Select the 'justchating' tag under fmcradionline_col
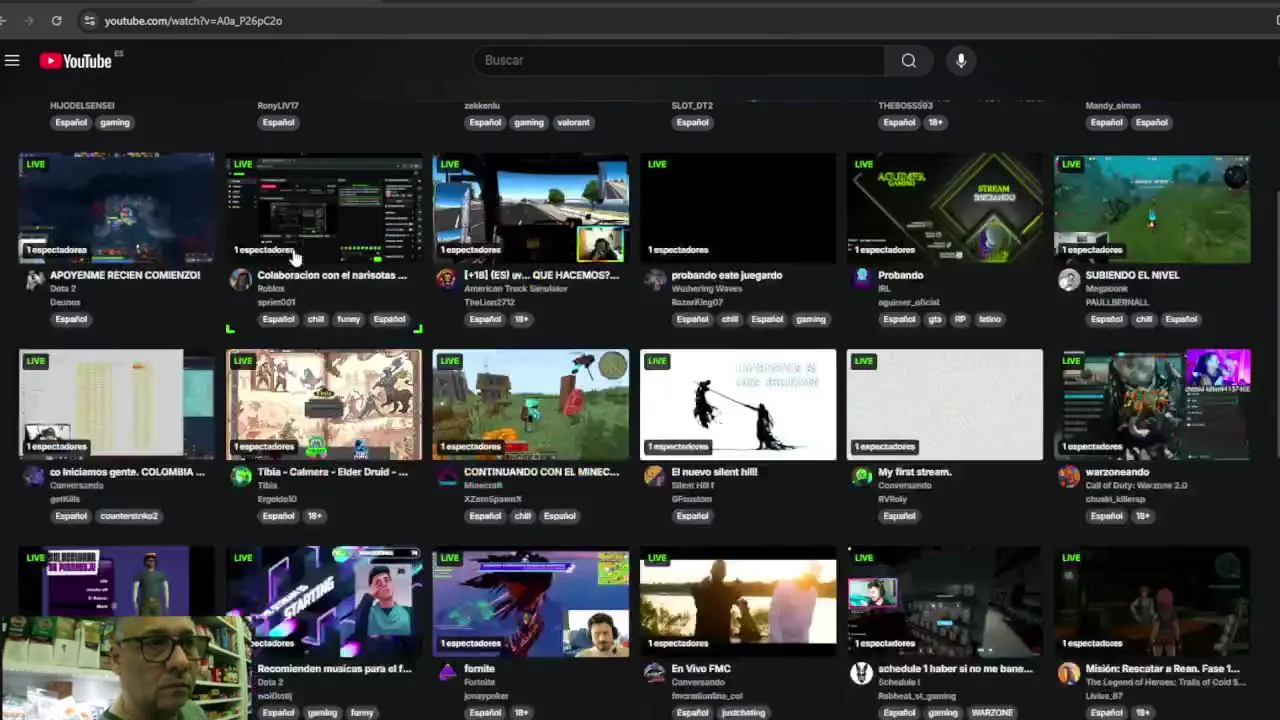This screenshot has height=720, width=1280. point(743,713)
